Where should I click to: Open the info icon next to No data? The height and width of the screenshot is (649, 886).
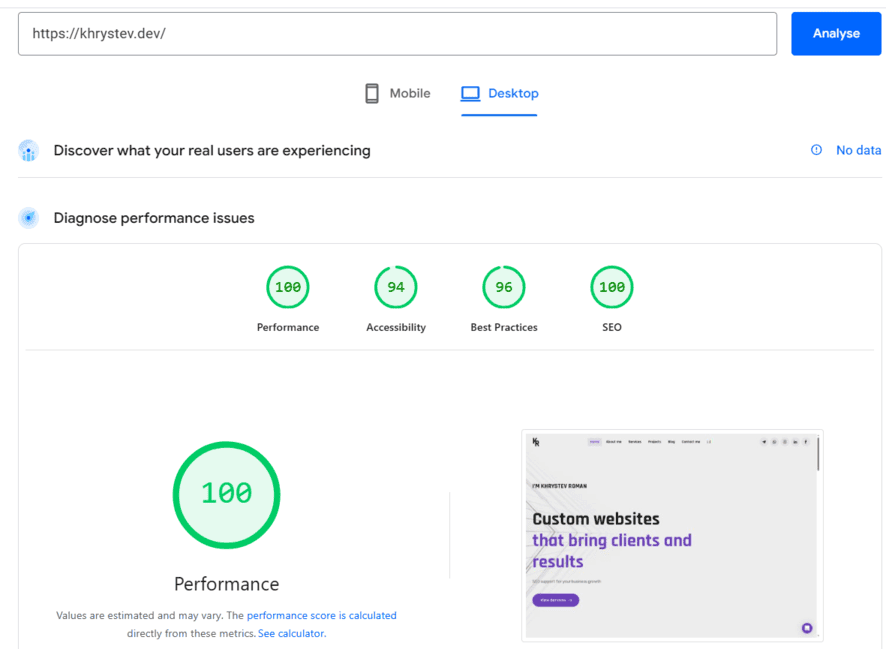tap(817, 150)
